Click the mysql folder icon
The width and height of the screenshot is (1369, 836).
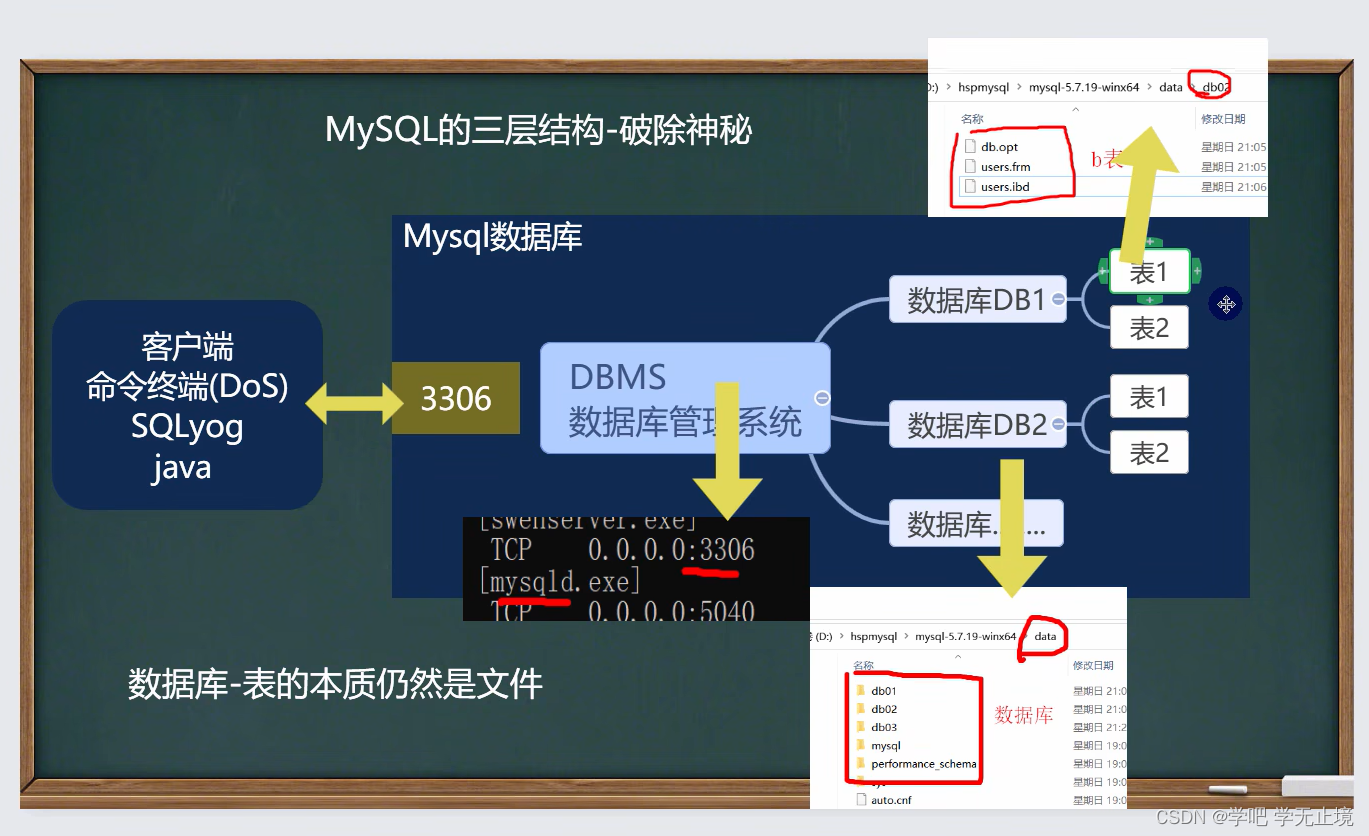[x=860, y=746]
